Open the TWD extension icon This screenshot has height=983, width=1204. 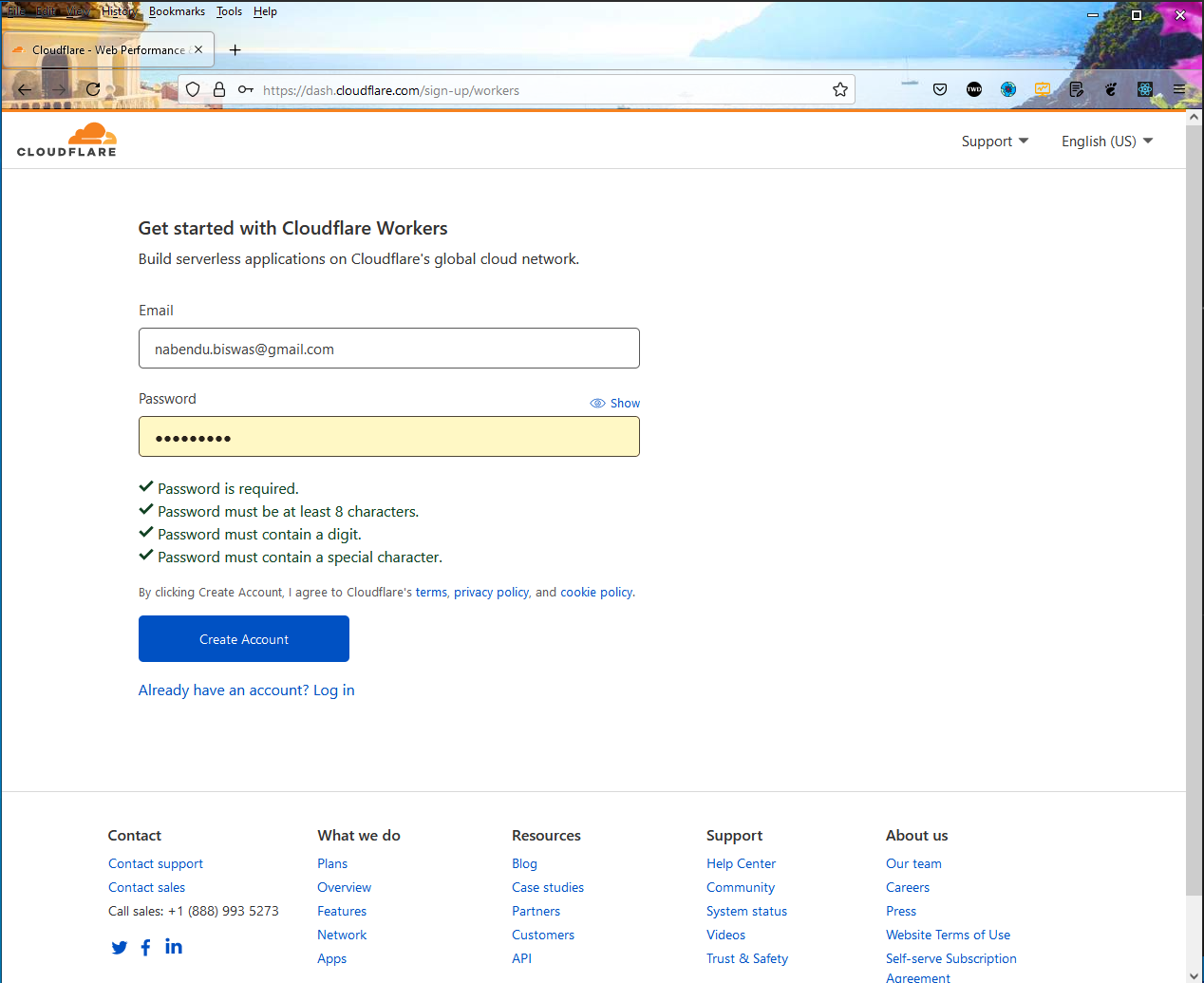pos(974,89)
